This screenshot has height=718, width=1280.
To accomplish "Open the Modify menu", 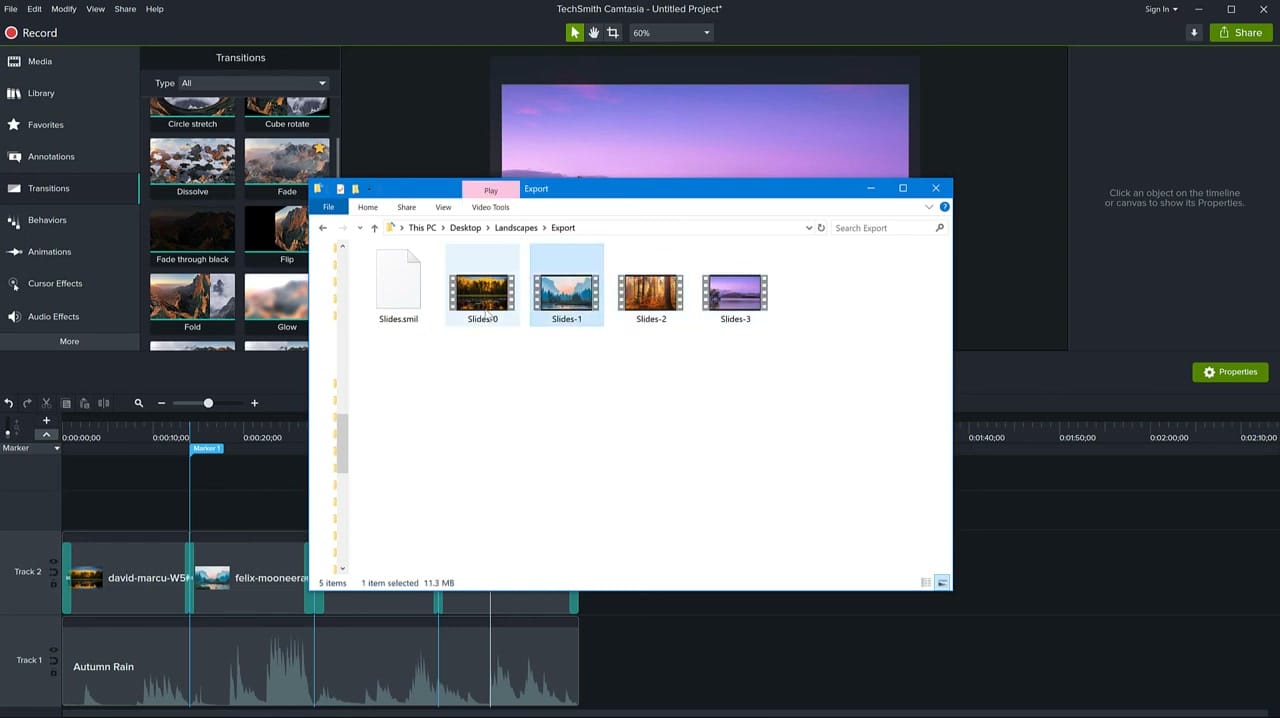I will 63,8.
